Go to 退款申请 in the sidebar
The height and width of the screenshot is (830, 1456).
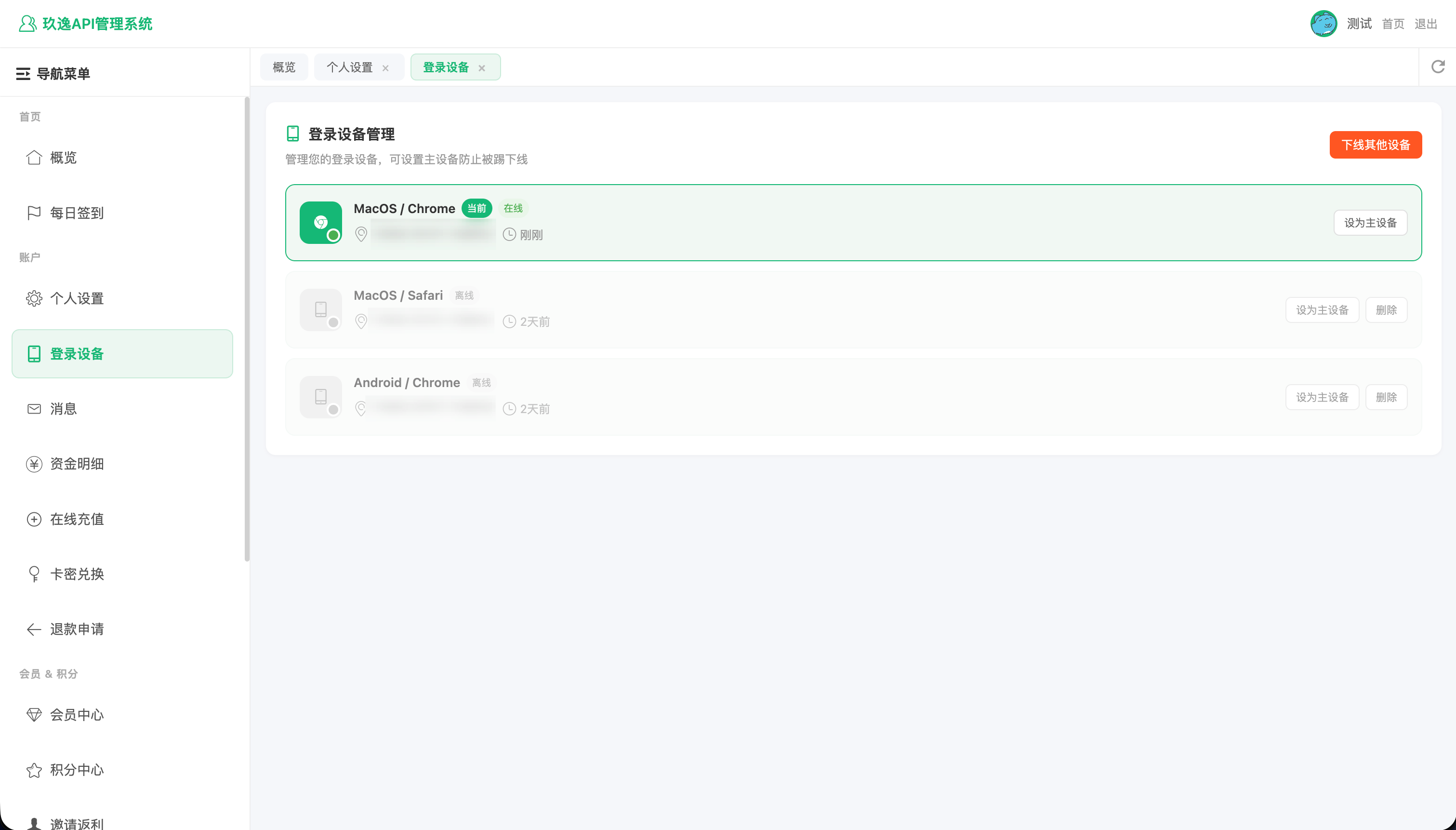coord(122,629)
